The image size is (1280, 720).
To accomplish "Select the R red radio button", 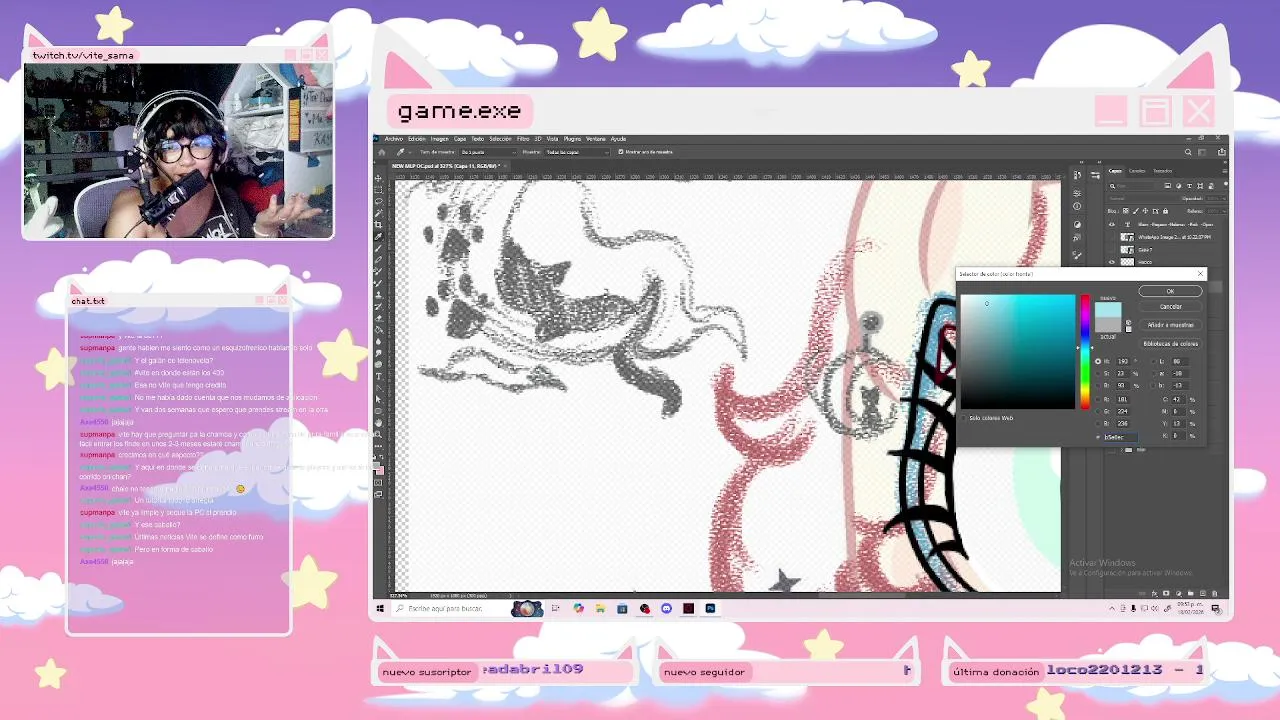I will click(x=1098, y=399).
